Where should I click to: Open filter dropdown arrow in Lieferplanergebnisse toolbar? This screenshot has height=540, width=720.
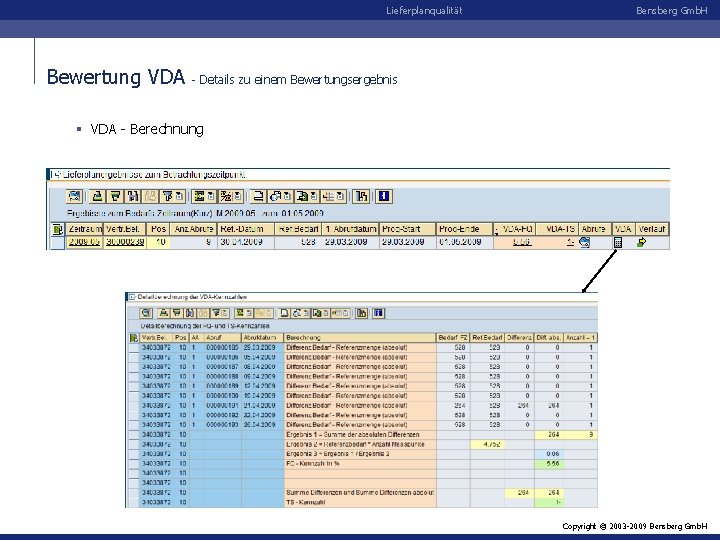(181, 197)
